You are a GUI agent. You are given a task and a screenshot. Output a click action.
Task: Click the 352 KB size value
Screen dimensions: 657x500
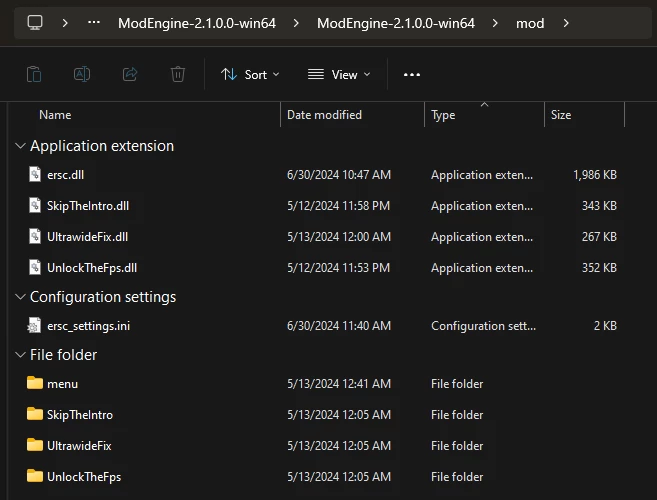click(x=599, y=268)
